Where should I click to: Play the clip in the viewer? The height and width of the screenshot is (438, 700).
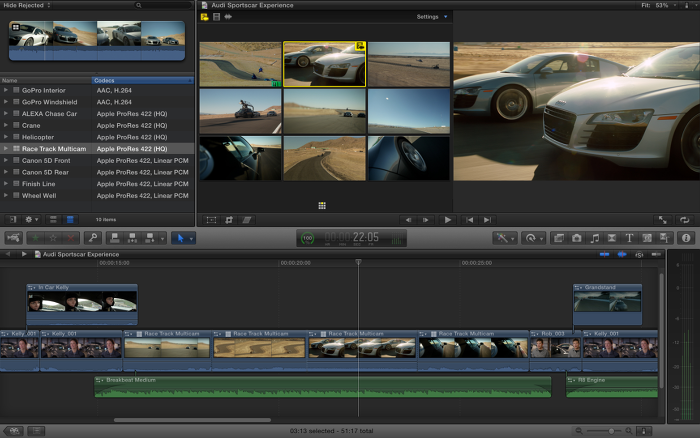coord(447,219)
